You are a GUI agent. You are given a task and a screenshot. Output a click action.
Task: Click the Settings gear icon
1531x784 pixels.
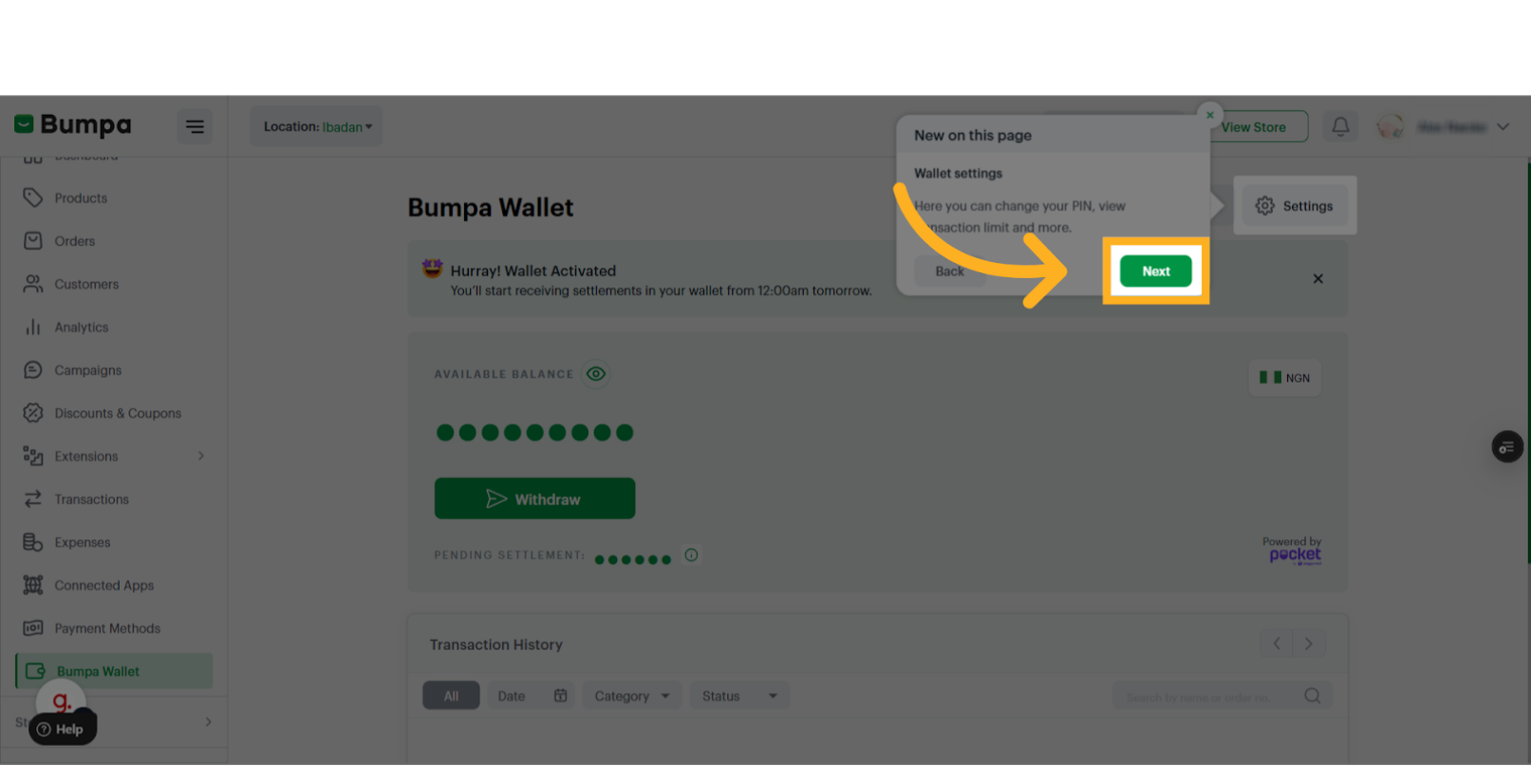click(1264, 206)
